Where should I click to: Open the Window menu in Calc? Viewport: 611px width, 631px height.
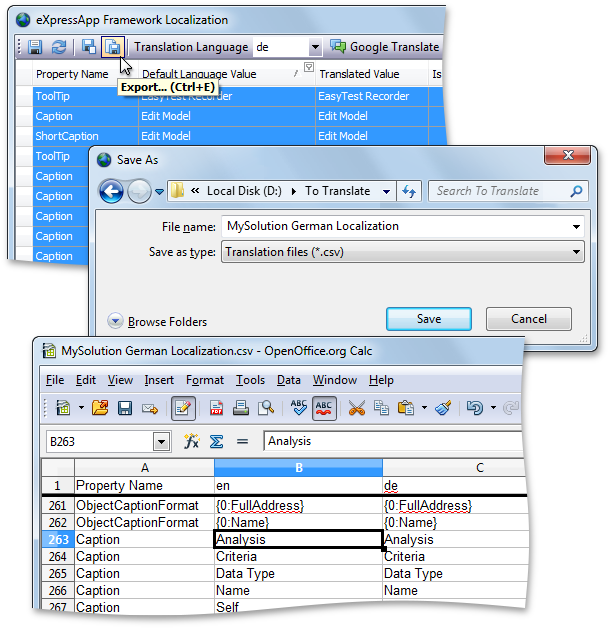(335, 380)
